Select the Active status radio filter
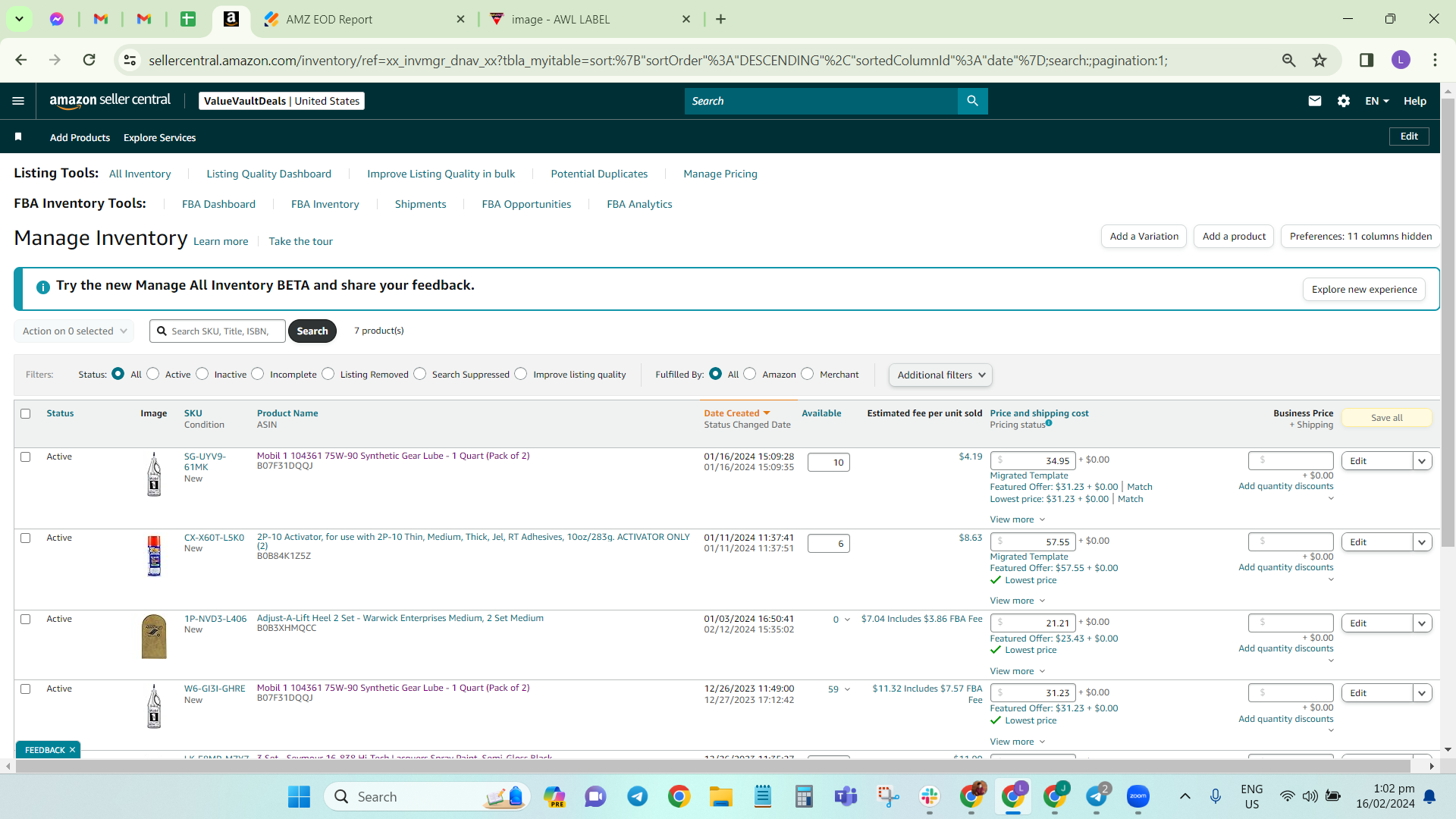Viewport: 1456px width, 819px height. [153, 374]
